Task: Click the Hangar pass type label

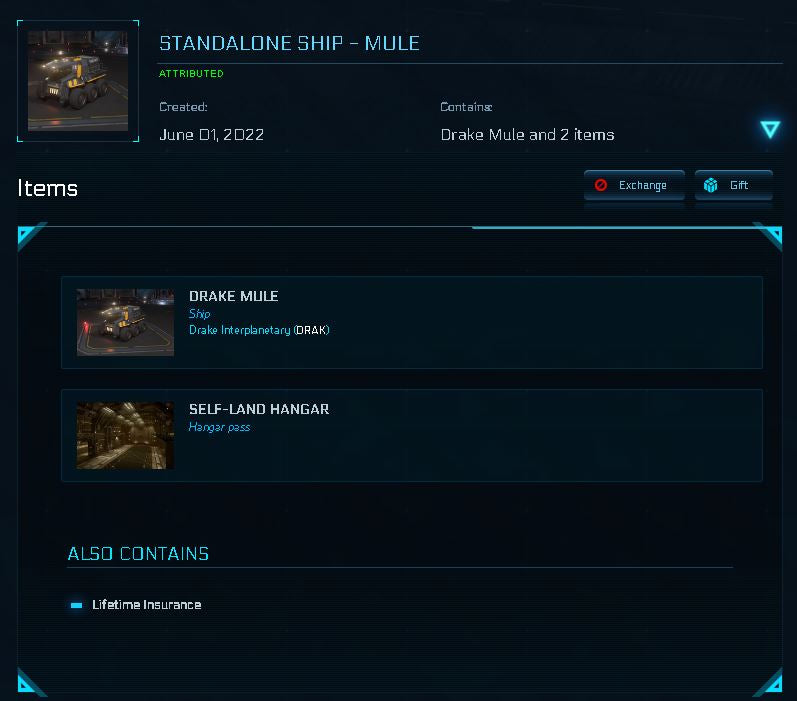Action: (219, 427)
